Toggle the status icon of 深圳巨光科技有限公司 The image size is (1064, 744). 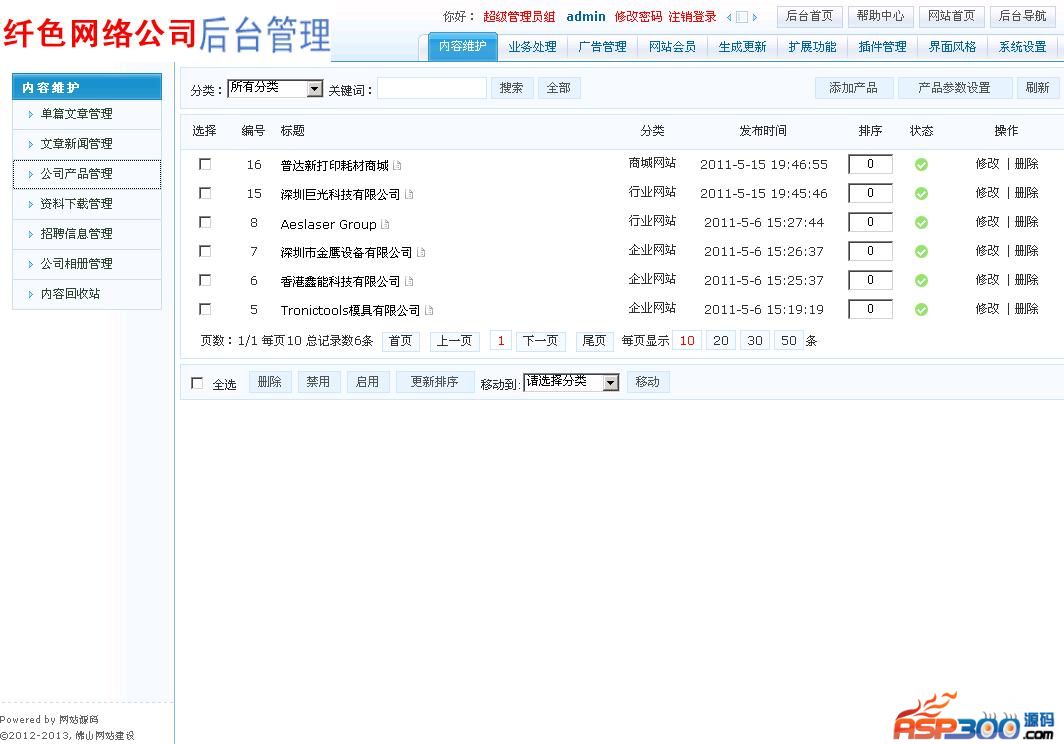[x=921, y=193]
